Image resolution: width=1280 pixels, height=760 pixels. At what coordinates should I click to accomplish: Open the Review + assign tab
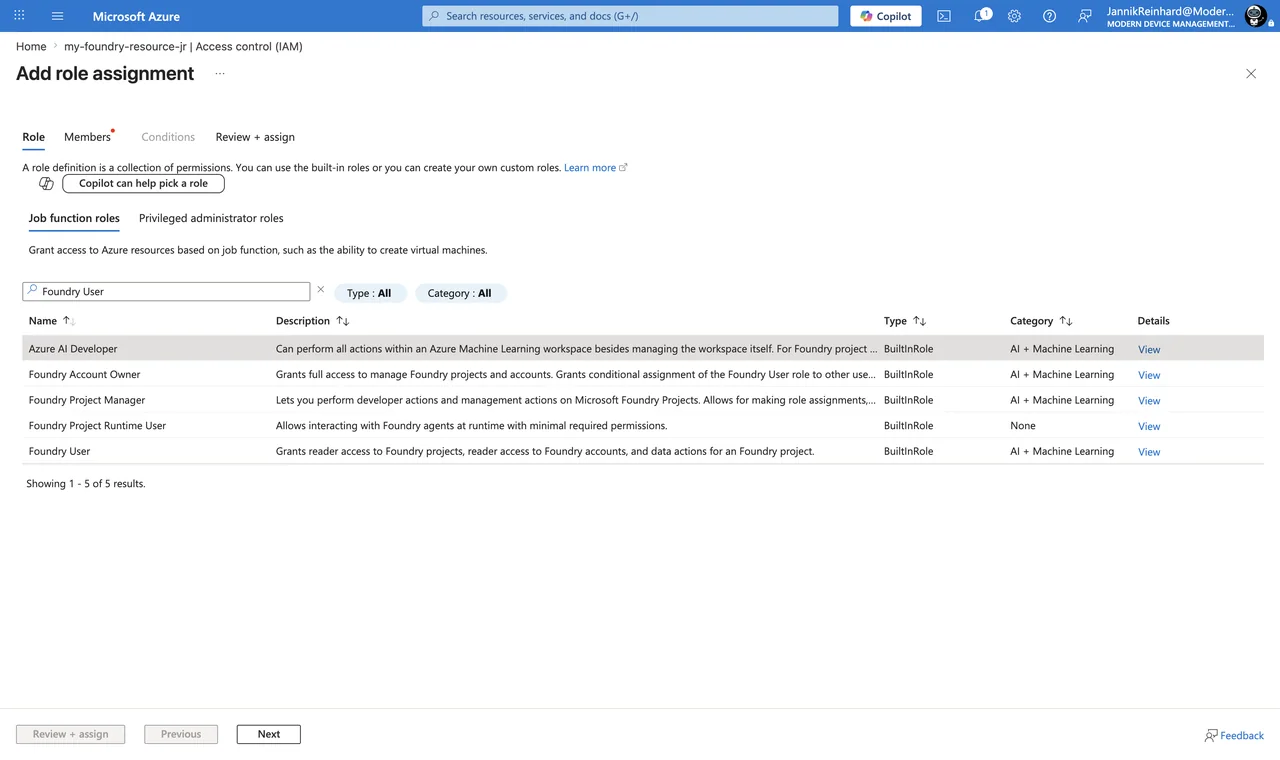click(255, 137)
